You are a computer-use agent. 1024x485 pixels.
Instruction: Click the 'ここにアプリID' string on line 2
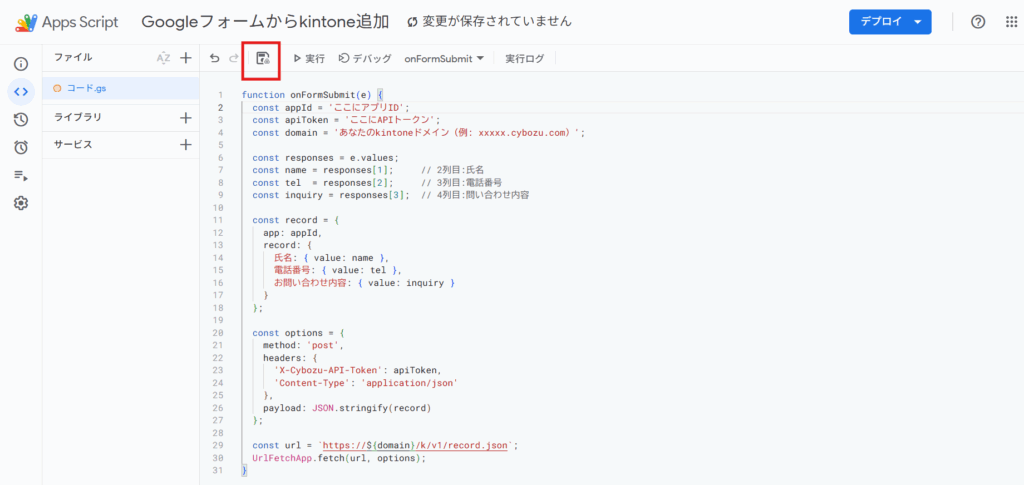(x=366, y=108)
